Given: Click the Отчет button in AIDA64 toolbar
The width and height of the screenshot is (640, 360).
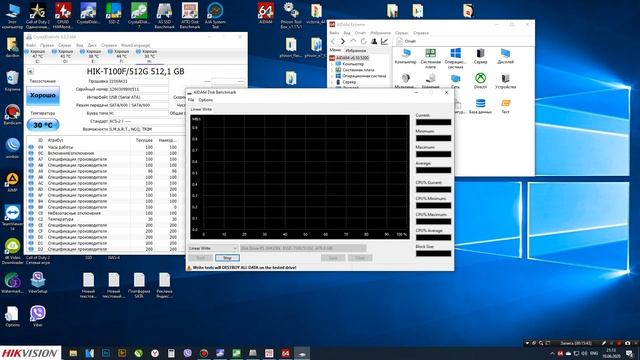Looking at the screenshot, I should point(407,41).
